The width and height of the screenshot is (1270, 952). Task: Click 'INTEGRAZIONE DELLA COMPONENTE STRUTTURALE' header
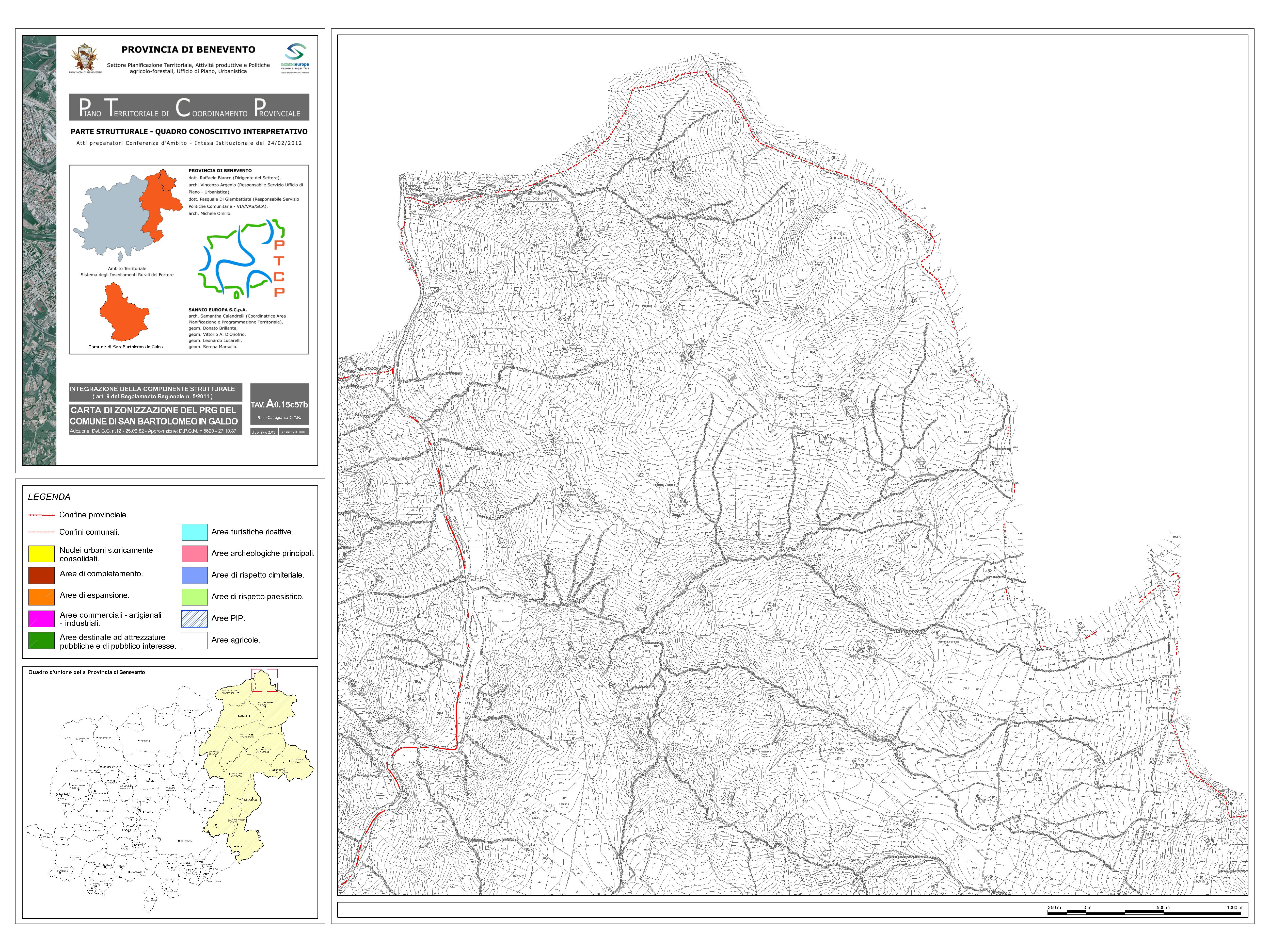pyautogui.click(x=153, y=389)
